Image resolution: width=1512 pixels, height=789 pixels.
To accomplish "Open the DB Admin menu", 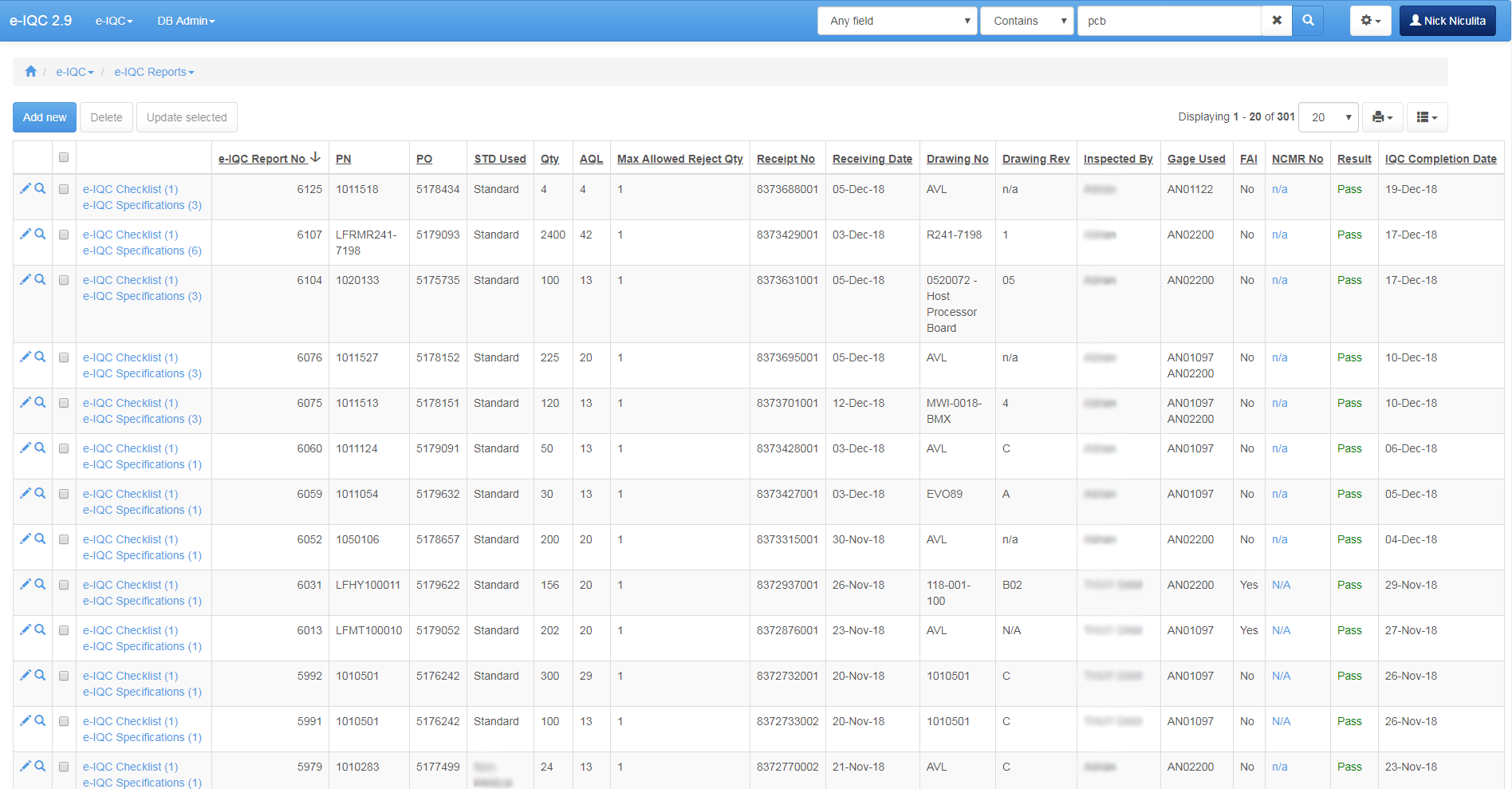I will coord(186,21).
